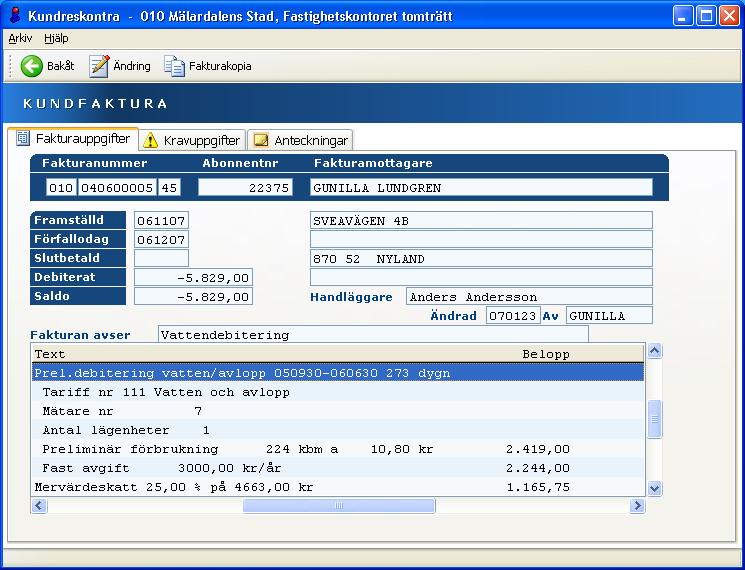
Task: Click the Fakturan avser field Vattendebitering
Action: pyautogui.click(x=373, y=334)
